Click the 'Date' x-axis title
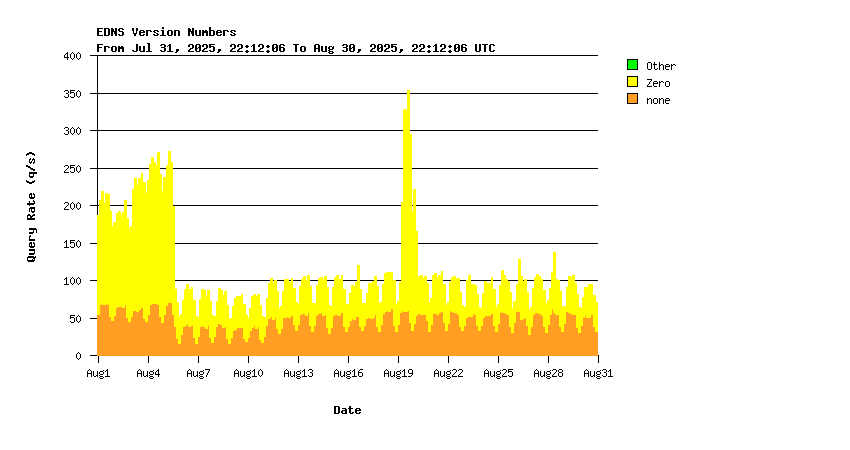850x450 pixels. click(x=347, y=410)
